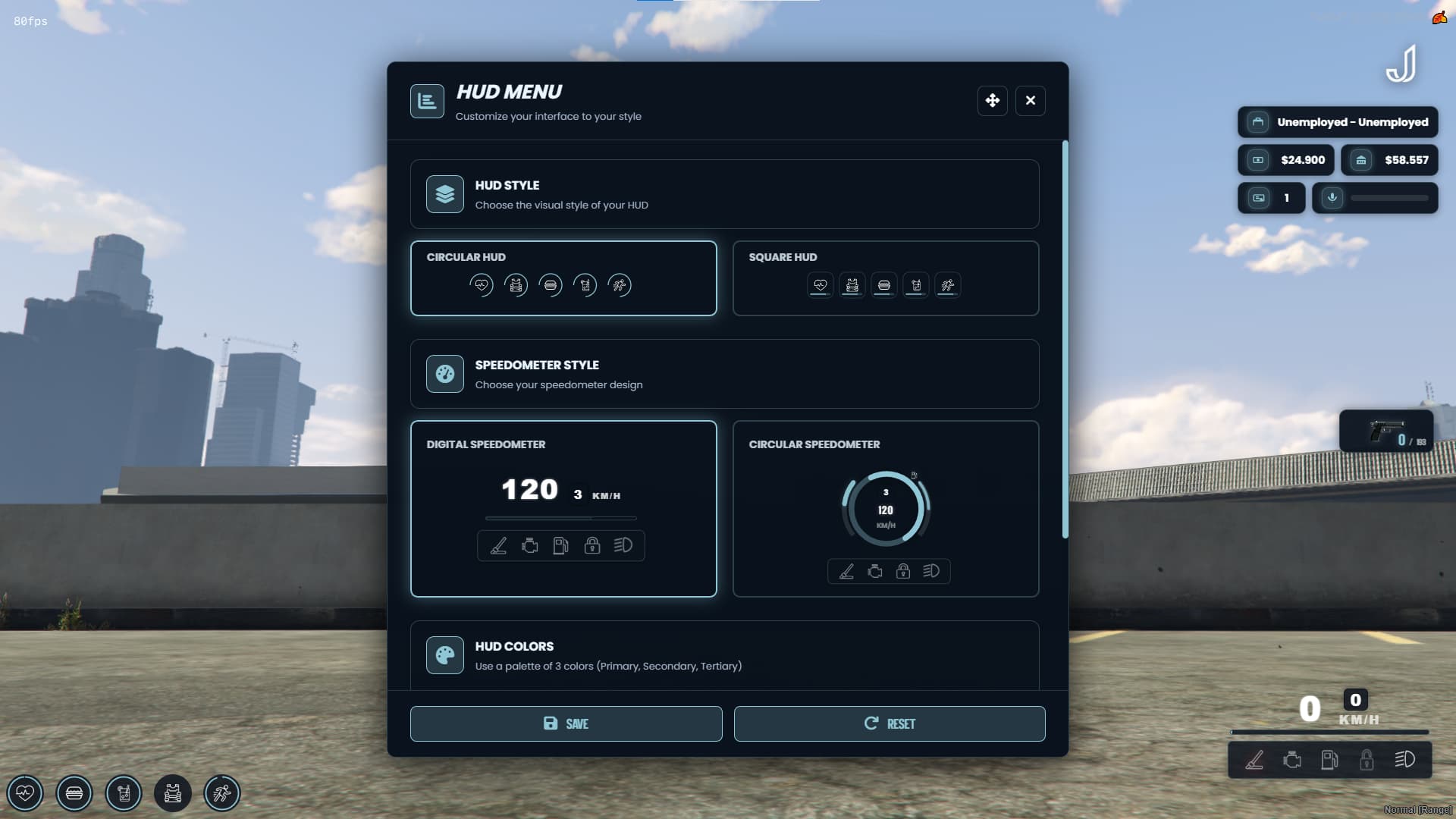Click the cash icon next to $24.900
The height and width of the screenshot is (819, 1456).
click(x=1258, y=160)
